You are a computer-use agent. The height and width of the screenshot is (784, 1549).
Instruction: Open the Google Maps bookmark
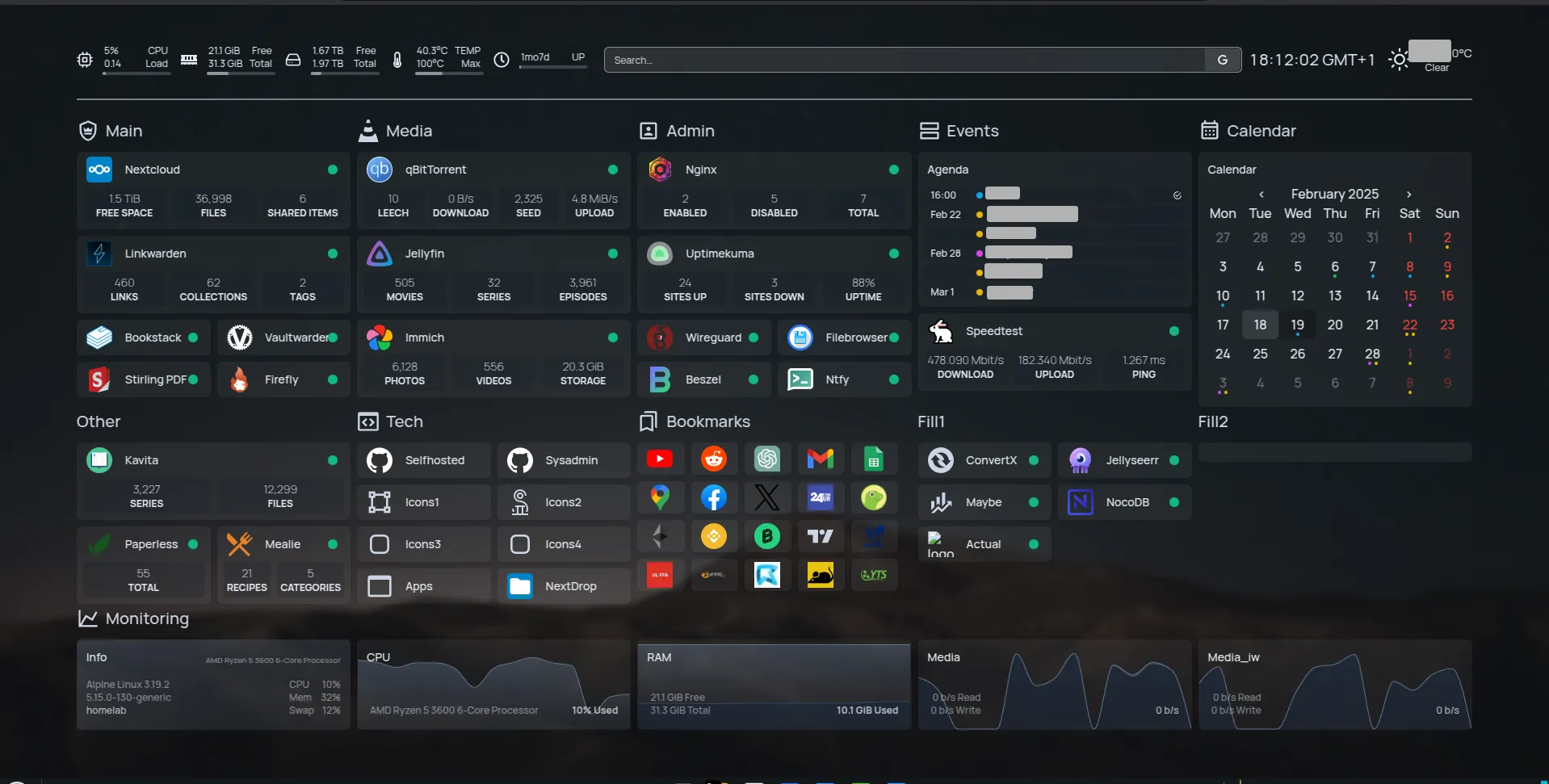660,497
